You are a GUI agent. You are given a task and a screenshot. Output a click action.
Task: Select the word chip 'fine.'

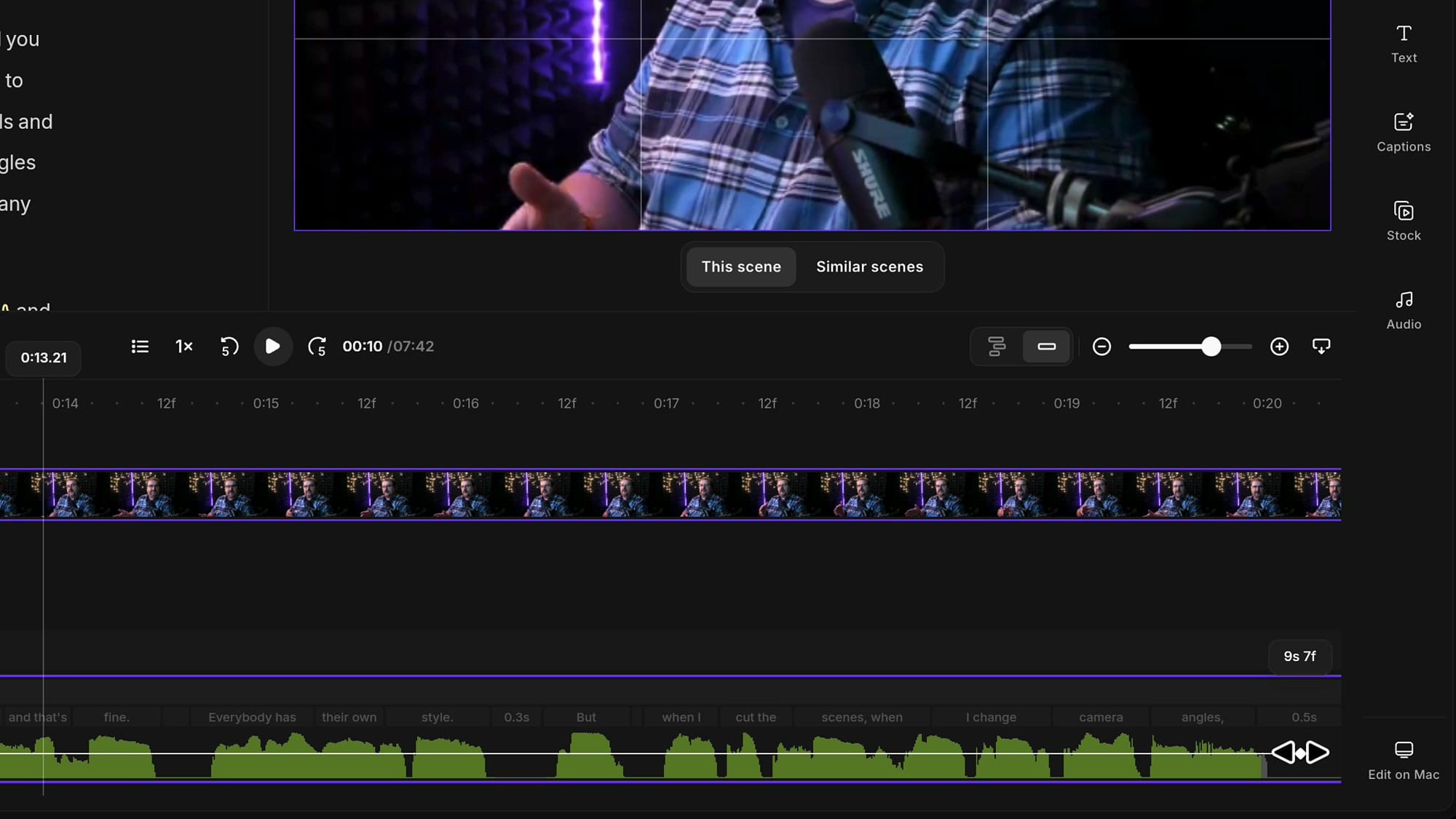click(116, 717)
